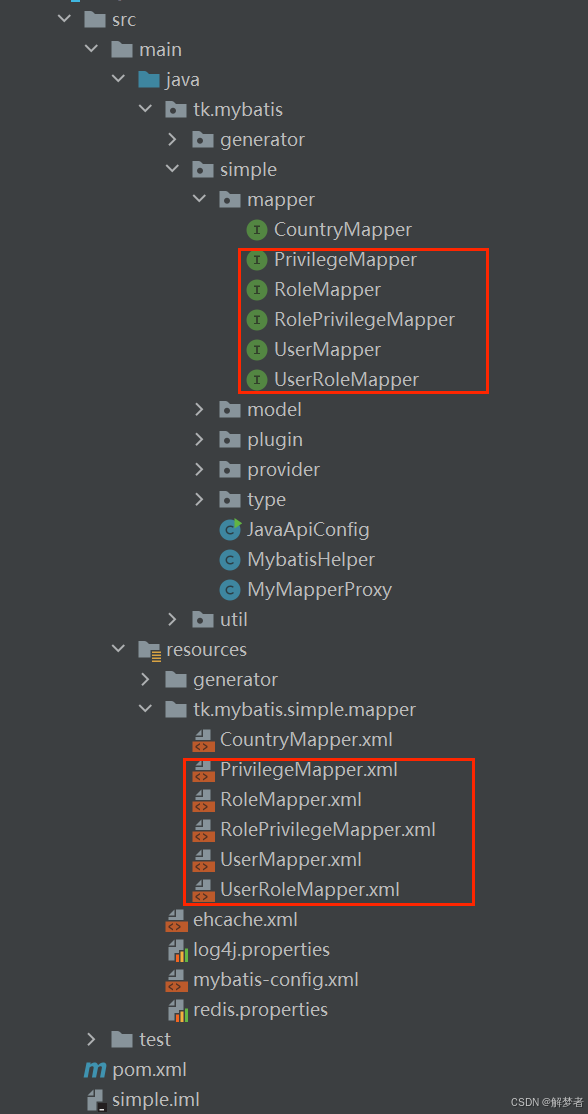Click the java source root folder icon

click(x=149, y=79)
